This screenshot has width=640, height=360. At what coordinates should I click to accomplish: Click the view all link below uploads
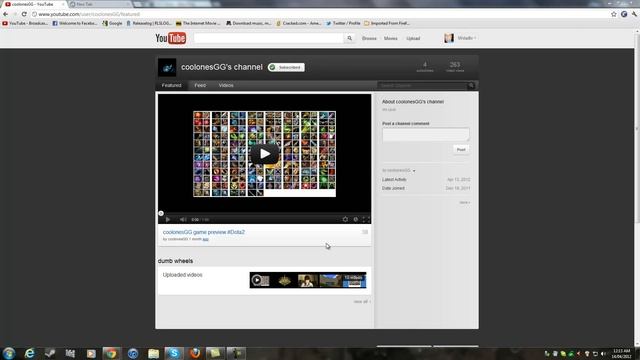pos(362,302)
